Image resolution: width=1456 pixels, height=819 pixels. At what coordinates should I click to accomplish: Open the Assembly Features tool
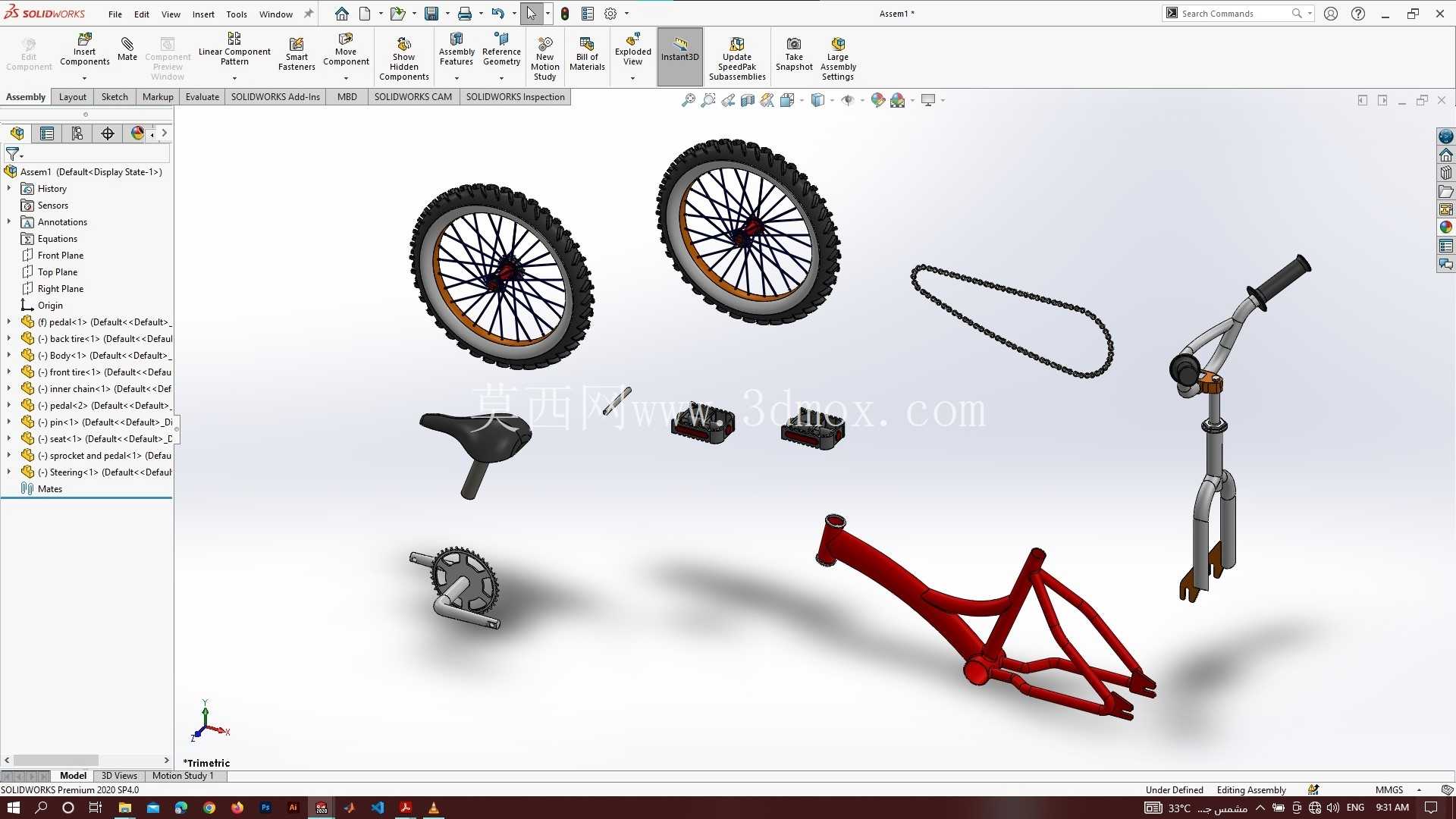pyautogui.click(x=457, y=49)
